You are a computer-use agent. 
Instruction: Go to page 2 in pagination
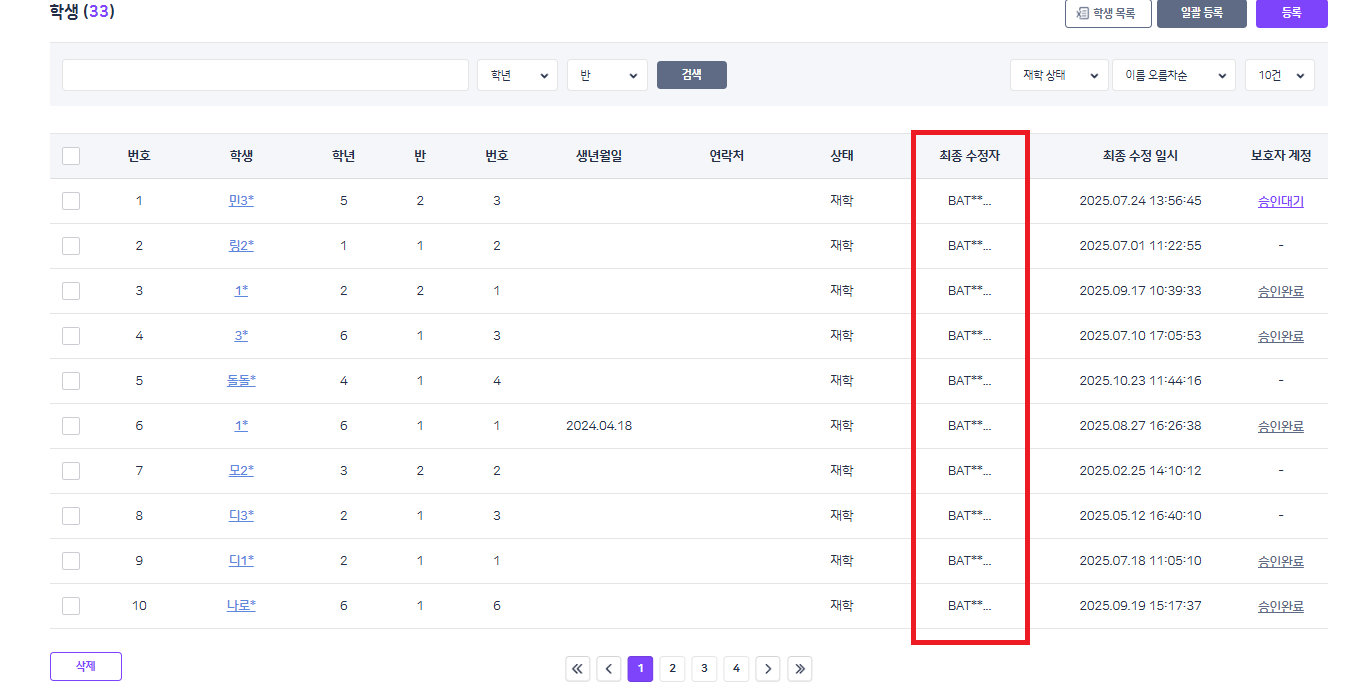click(672, 669)
